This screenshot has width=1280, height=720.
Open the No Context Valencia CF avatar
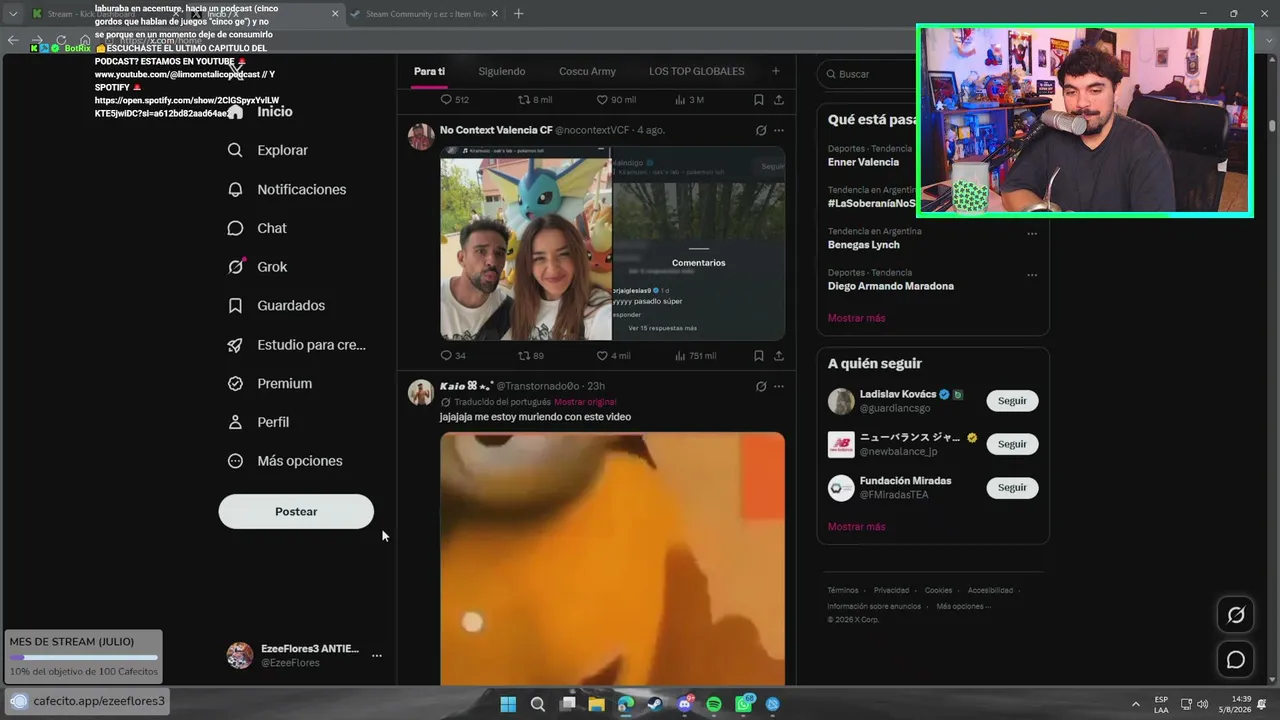[x=421, y=136]
